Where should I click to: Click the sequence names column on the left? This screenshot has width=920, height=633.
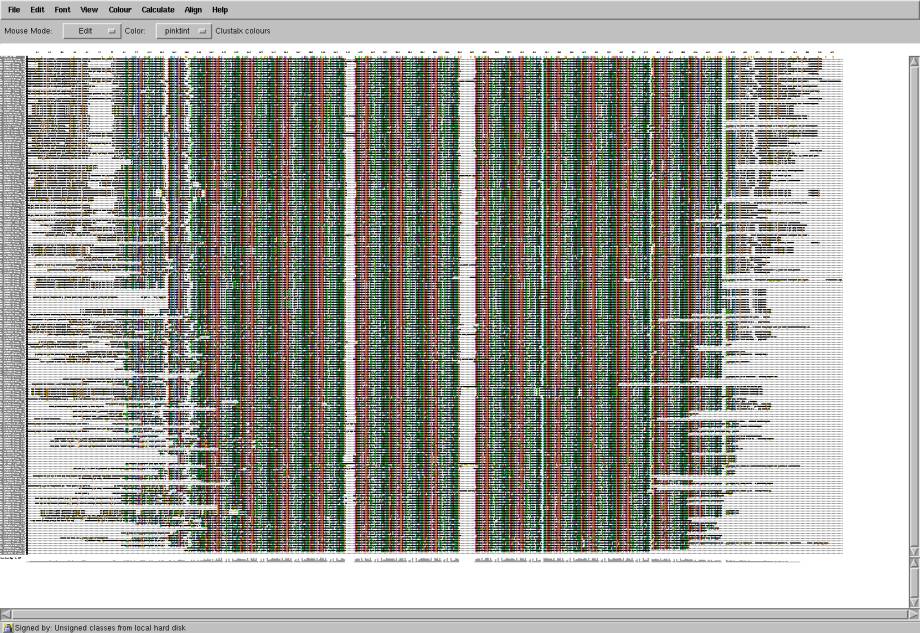[x=13, y=300]
